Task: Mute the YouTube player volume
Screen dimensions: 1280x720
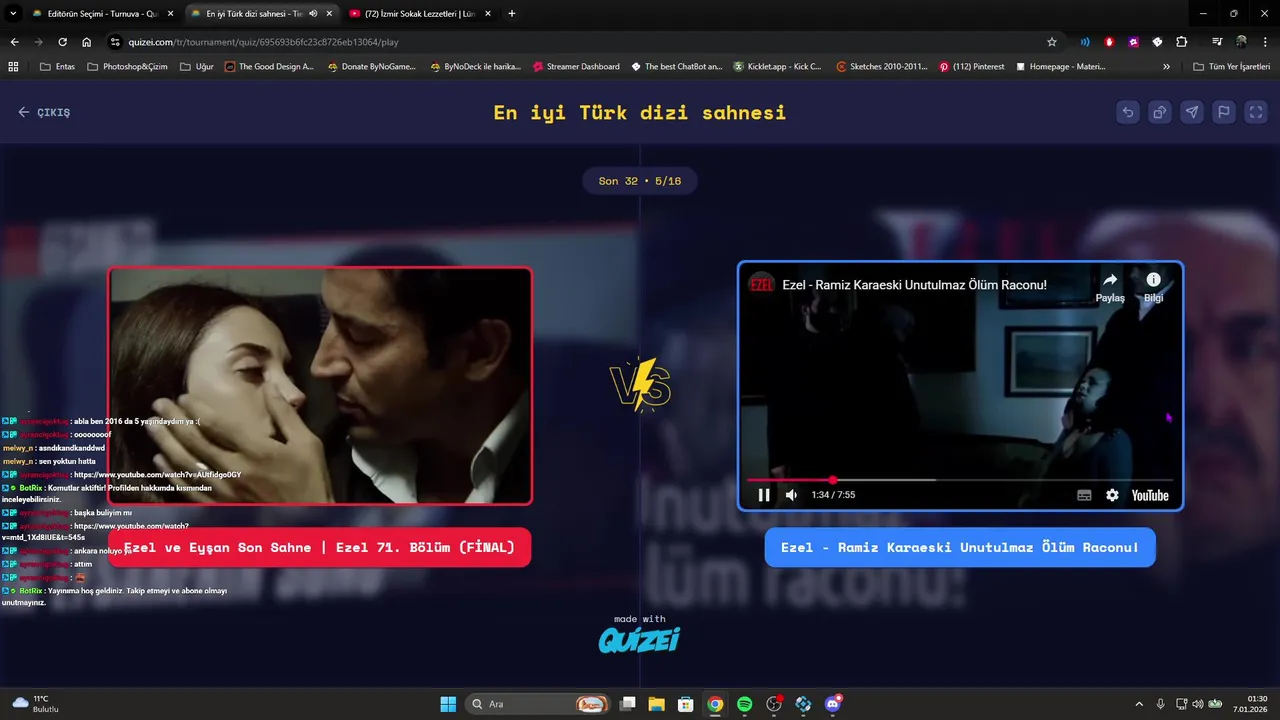Action: [791, 495]
